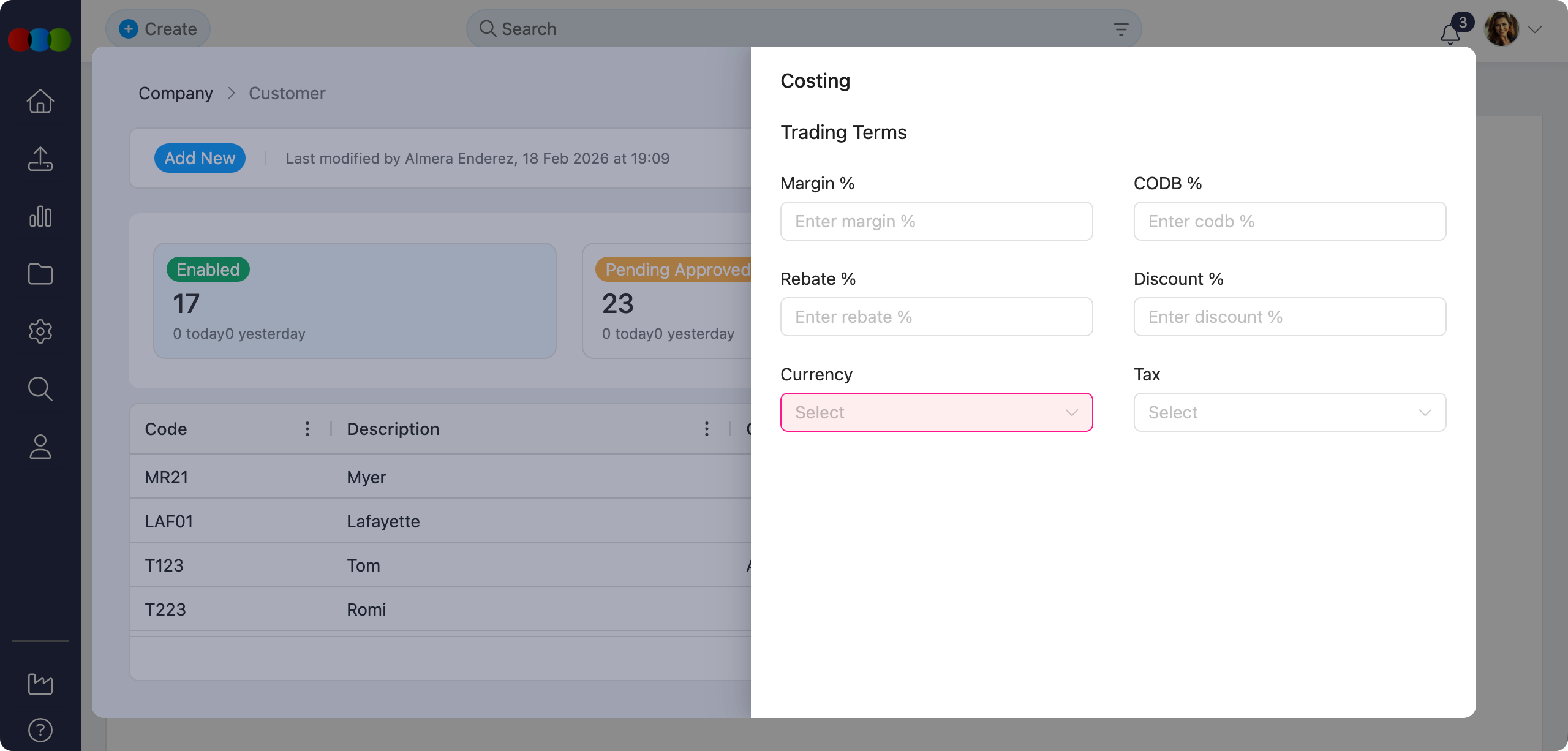Click the Enter margin % input field
The height and width of the screenshot is (751, 1568).
(936, 221)
